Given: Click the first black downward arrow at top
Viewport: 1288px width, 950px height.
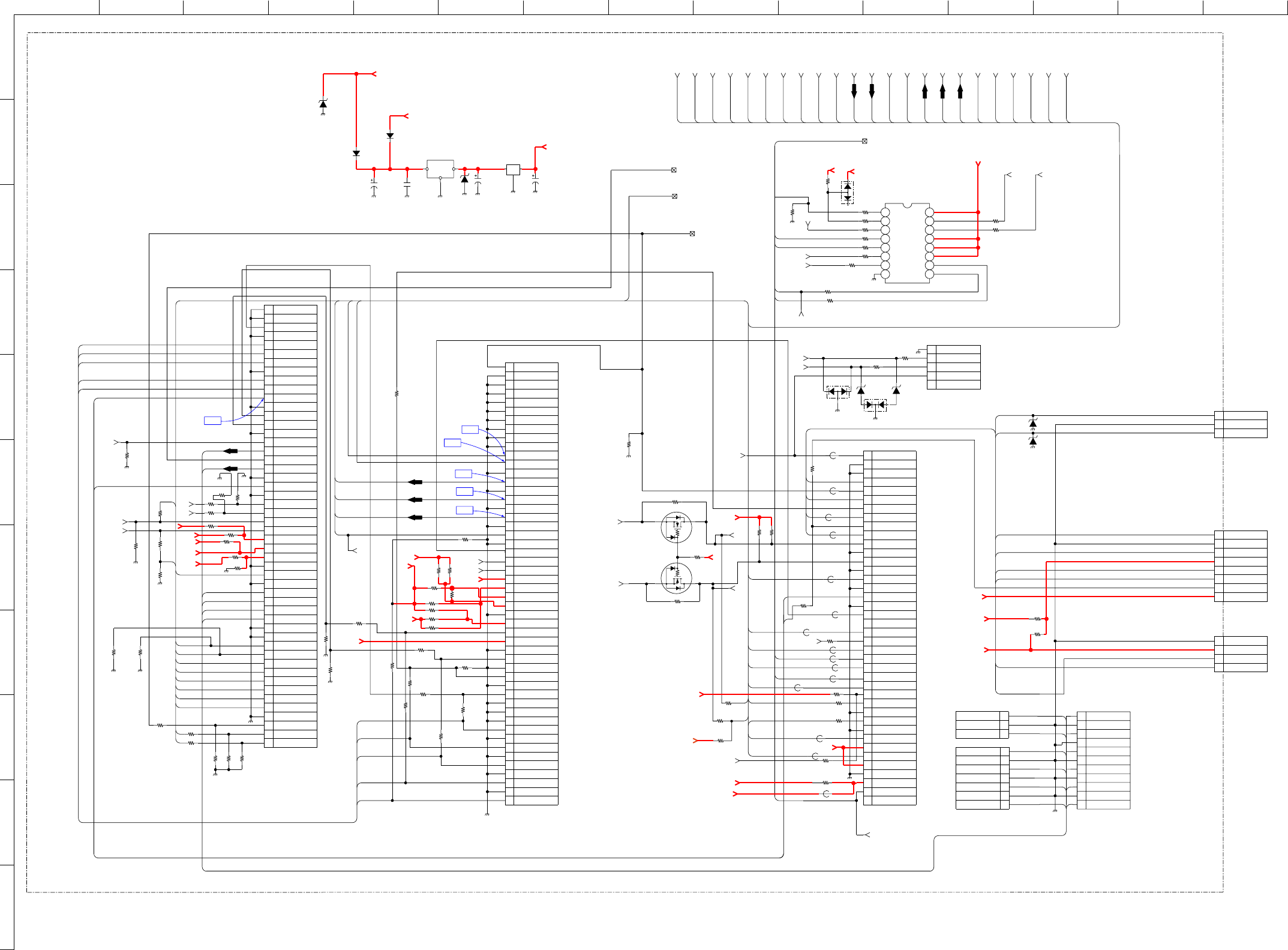Looking at the screenshot, I should [x=854, y=91].
